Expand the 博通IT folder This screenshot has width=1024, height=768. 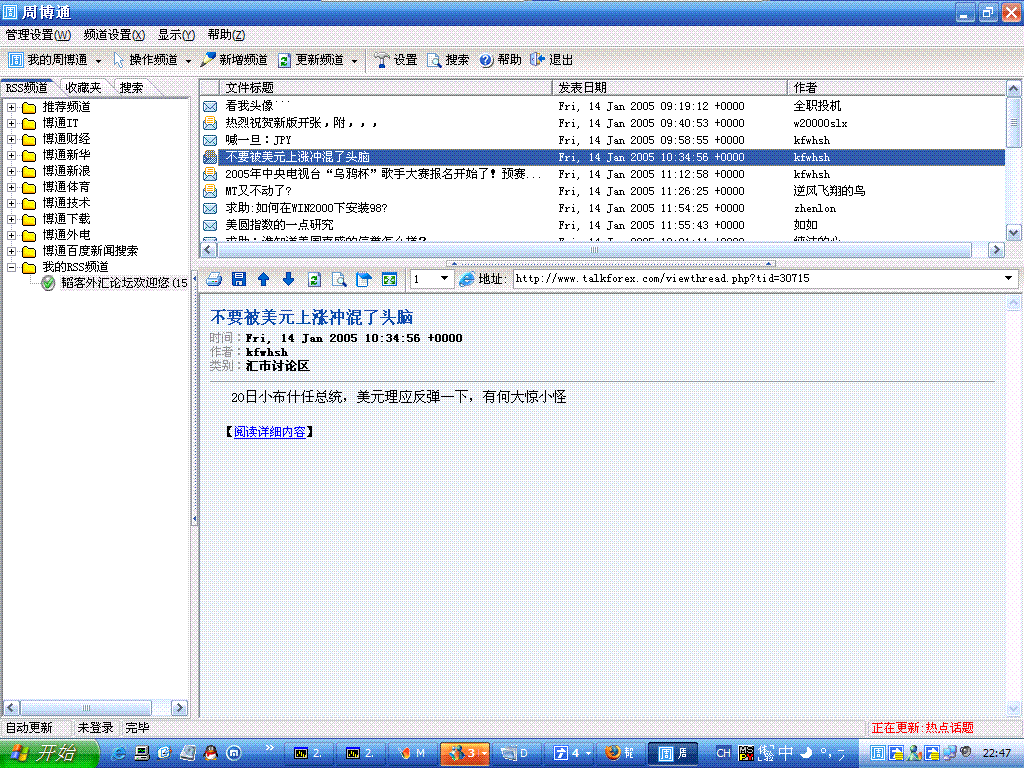coord(11,123)
